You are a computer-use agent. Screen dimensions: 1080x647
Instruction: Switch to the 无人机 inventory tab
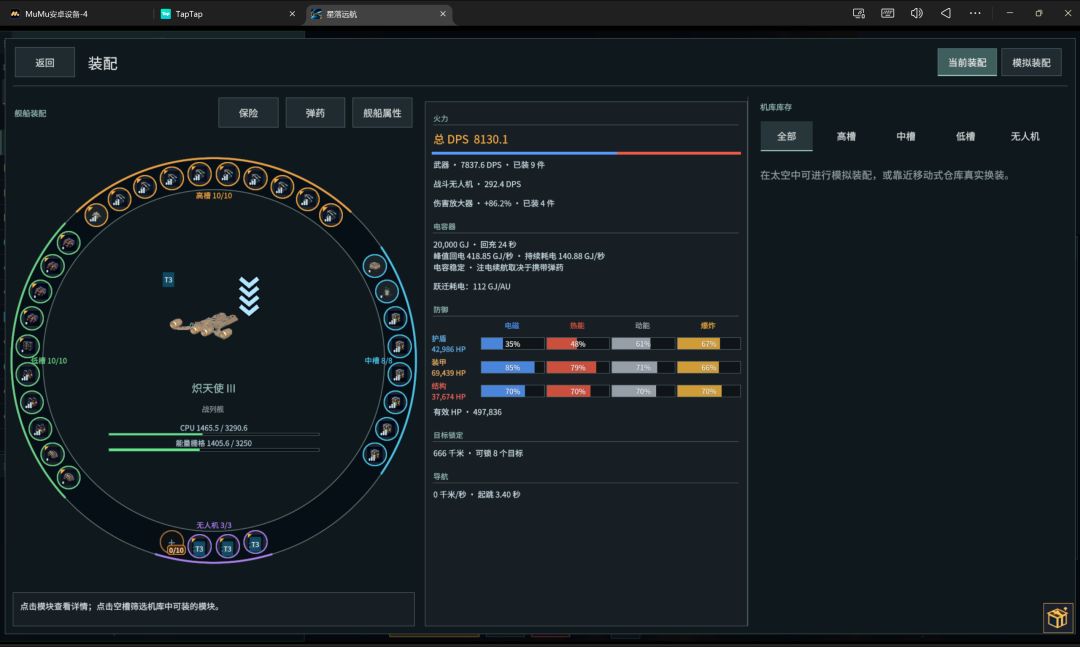point(1024,136)
